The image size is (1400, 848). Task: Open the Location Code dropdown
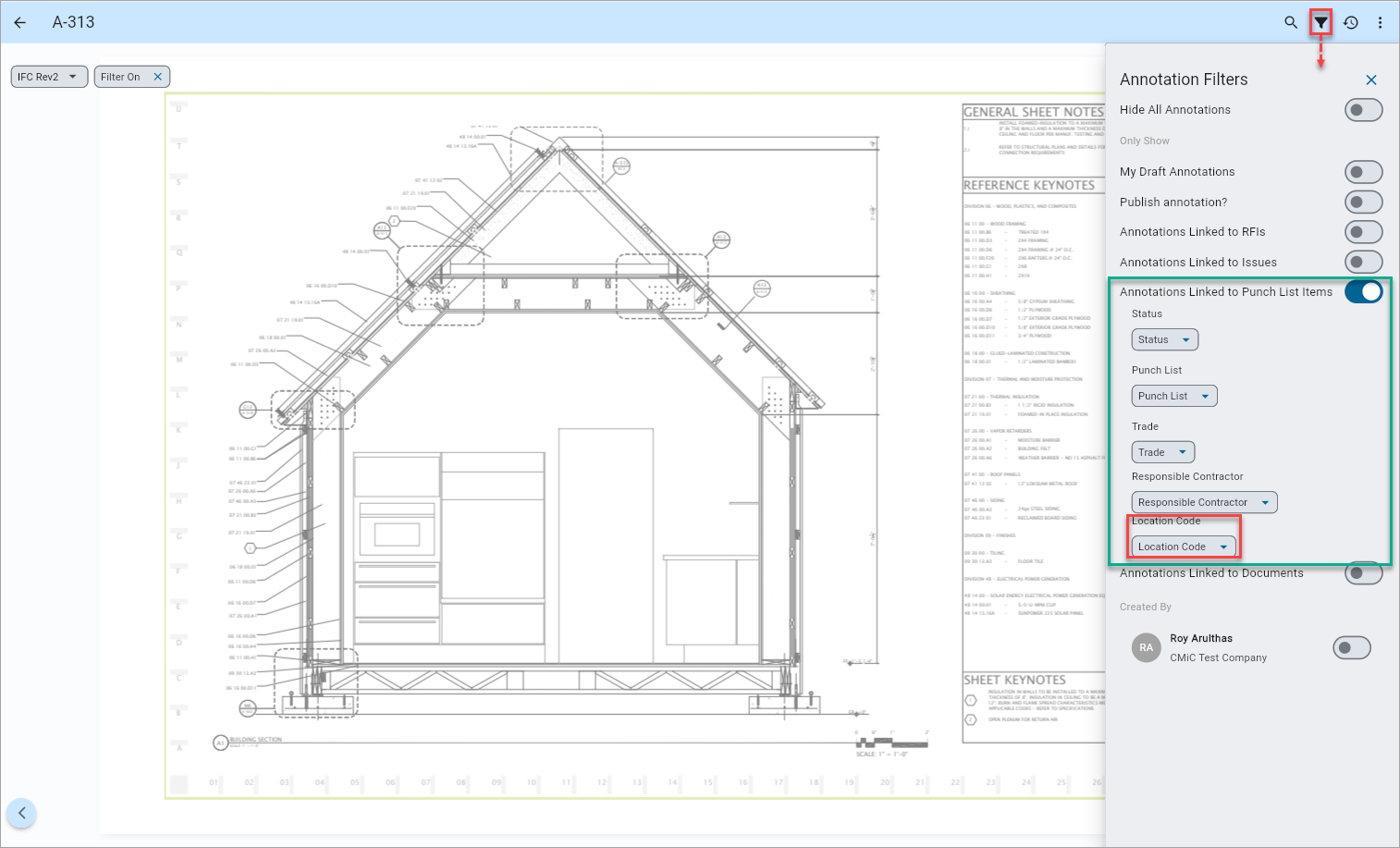pos(1184,547)
